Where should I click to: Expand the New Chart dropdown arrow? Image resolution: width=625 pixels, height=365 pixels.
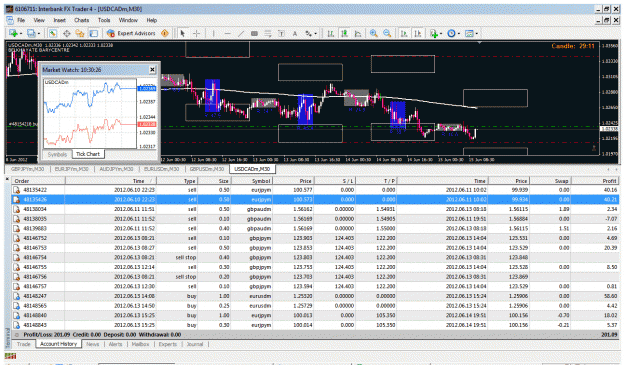tap(21, 33)
